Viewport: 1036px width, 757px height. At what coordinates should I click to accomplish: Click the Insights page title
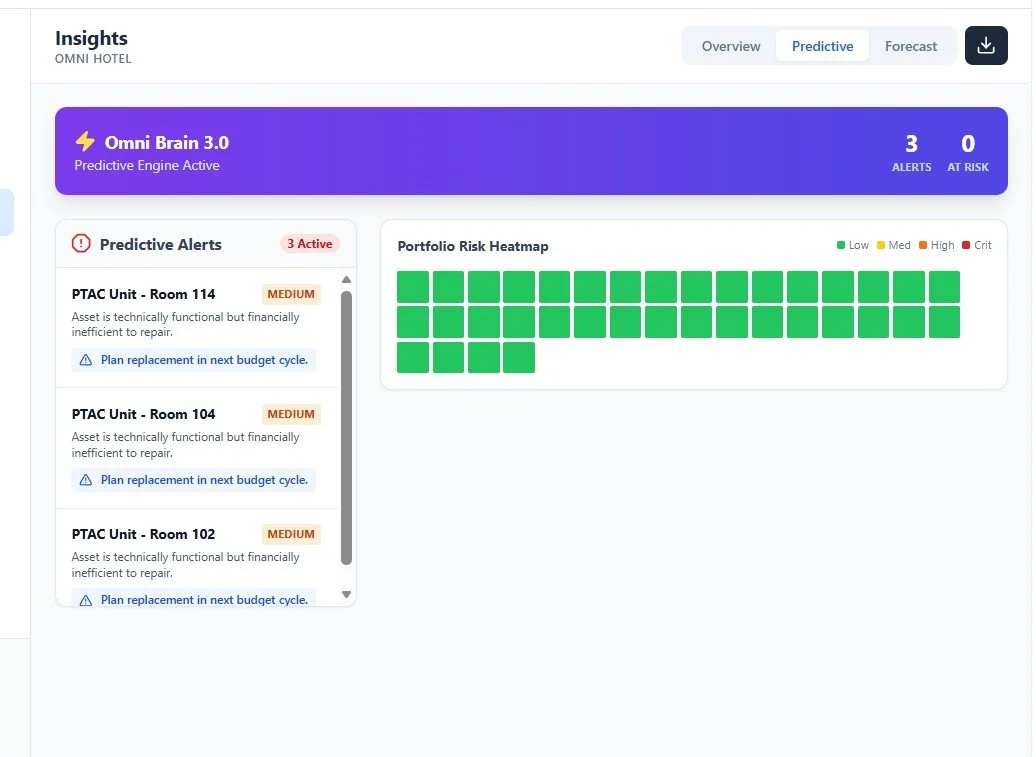tap(91, 38)
